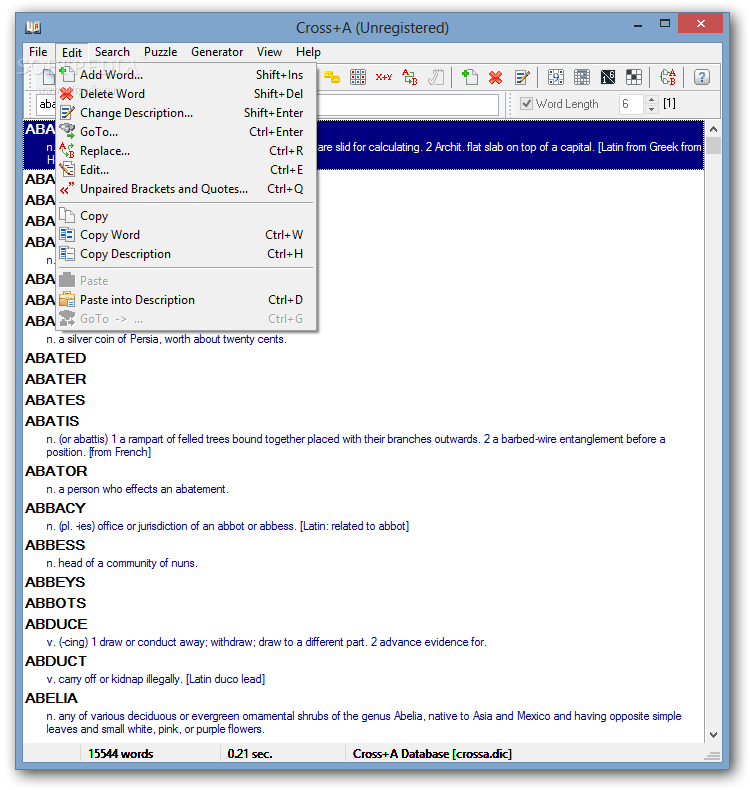The height and width of the screenshot is (790, 750).
Task: Open the View menu
Action: pyautogui.click(x=269, y=52)
